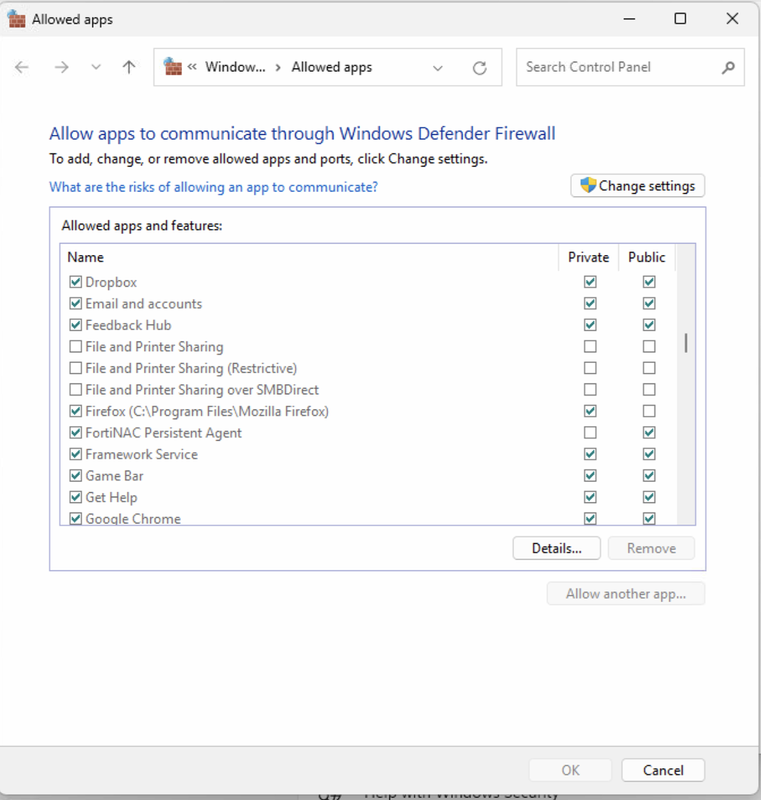The height and width of the screenshot is (800, 761).
Task: Toggle the Game Bar name checkbox
Action: pyautogui.click(x=75, y=476)
